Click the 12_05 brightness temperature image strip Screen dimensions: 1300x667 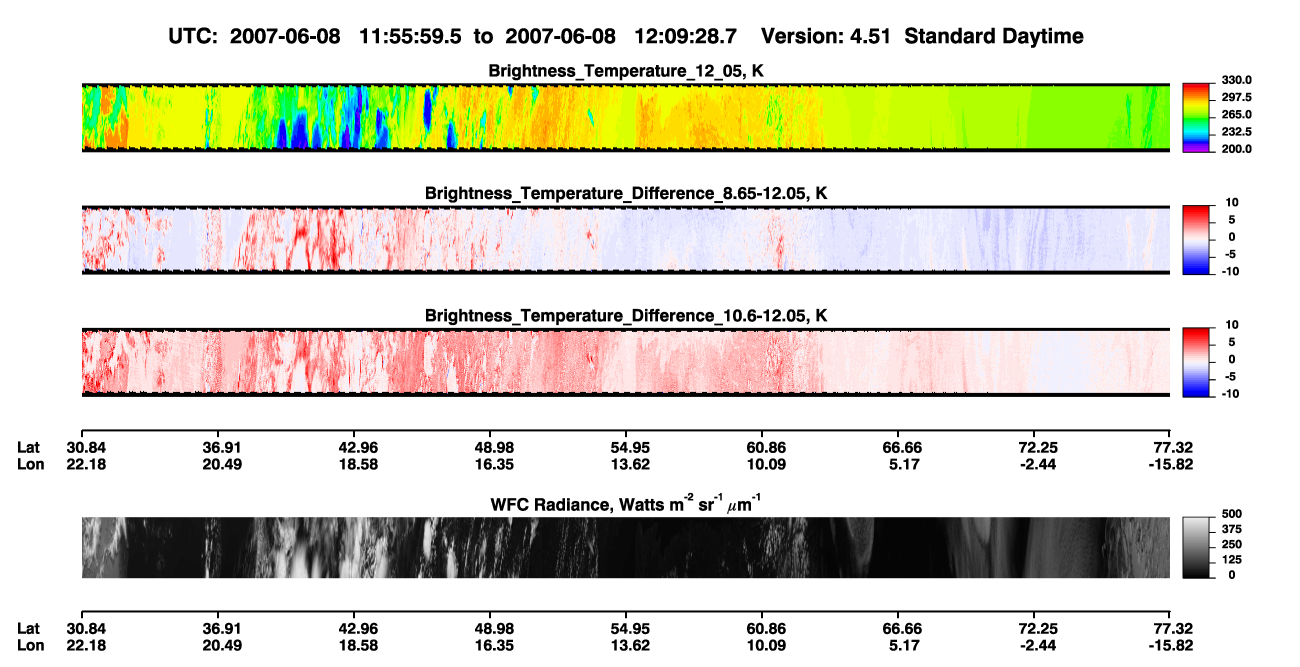pos(625,117)
